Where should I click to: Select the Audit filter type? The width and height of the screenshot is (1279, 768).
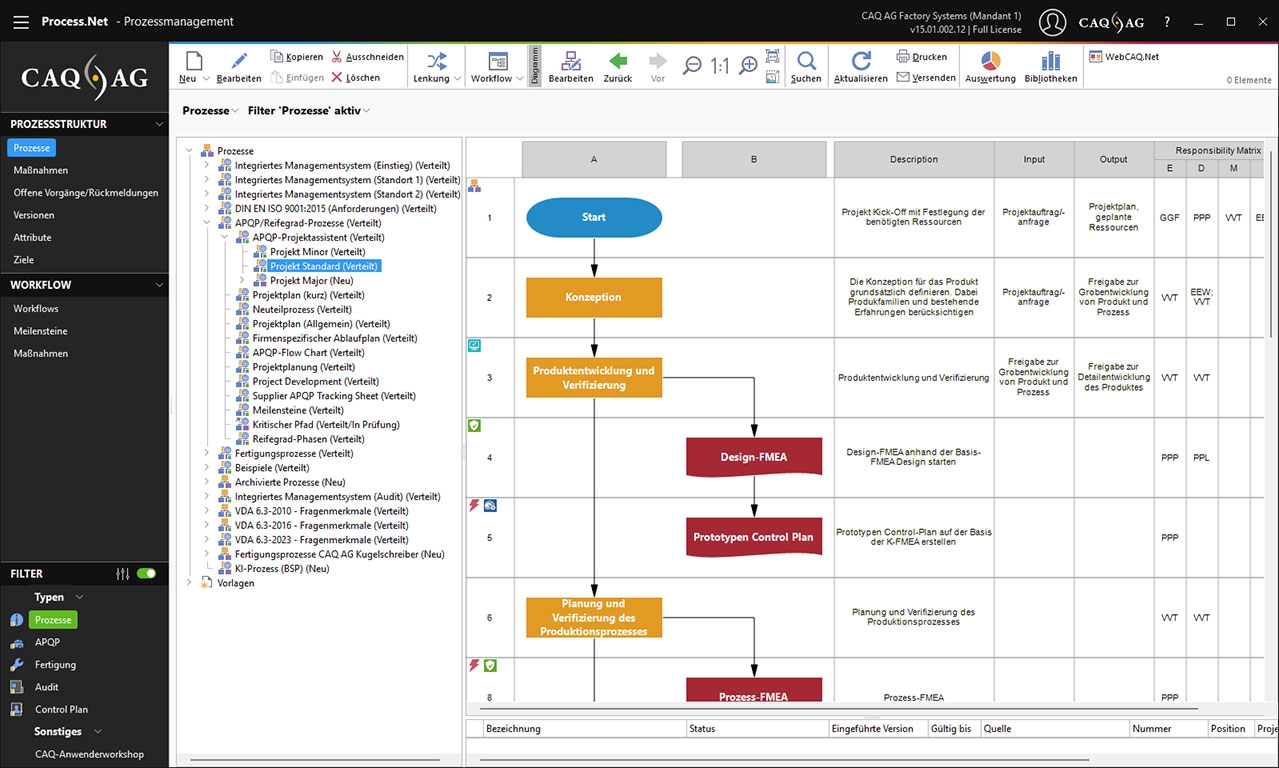[x=46, y=687]
